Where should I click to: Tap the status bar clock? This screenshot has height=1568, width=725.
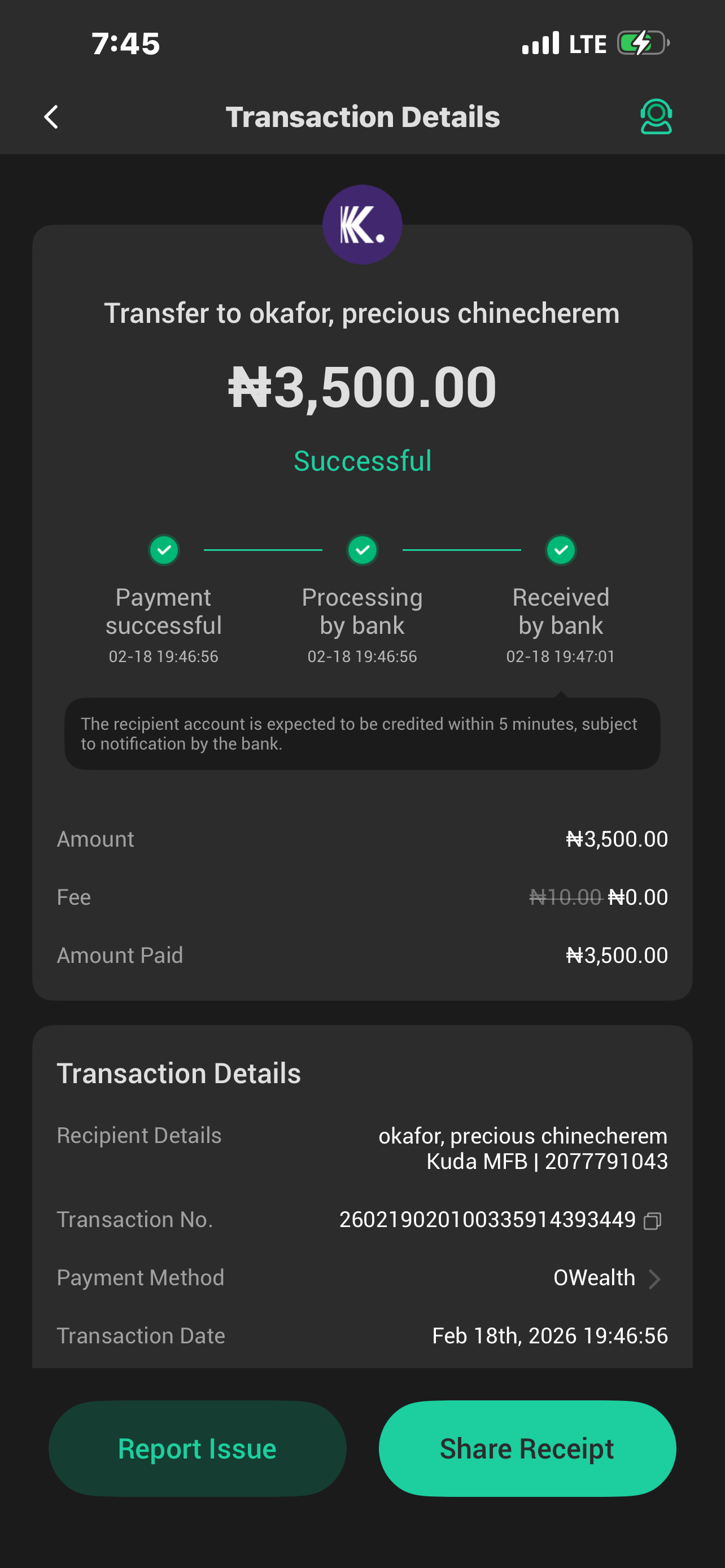pyautogui.click(x=126, y=44)
